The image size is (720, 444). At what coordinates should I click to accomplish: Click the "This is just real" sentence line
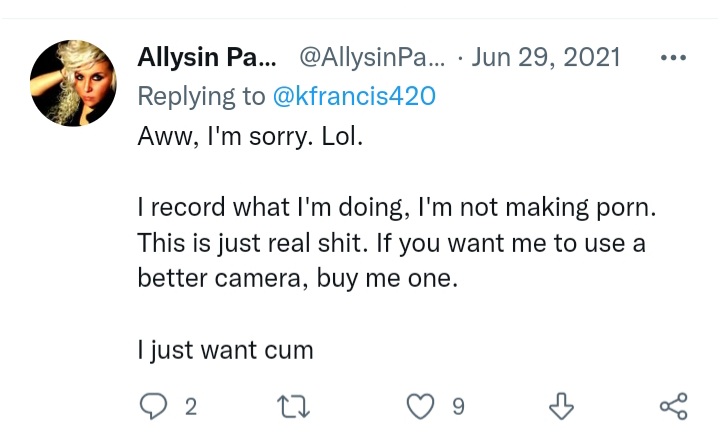(392, 243)
